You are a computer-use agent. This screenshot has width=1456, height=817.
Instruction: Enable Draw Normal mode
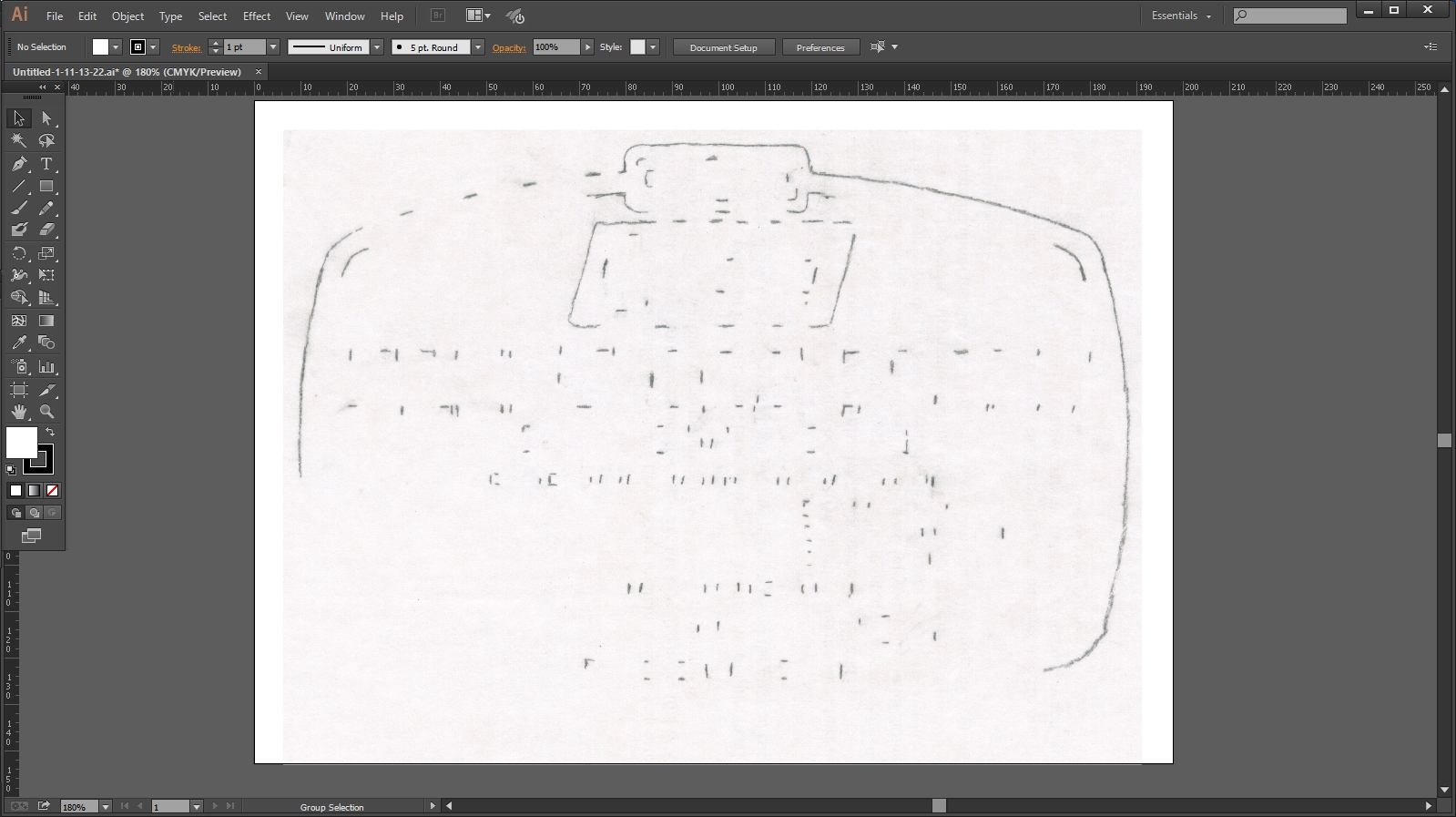(15, 513)
